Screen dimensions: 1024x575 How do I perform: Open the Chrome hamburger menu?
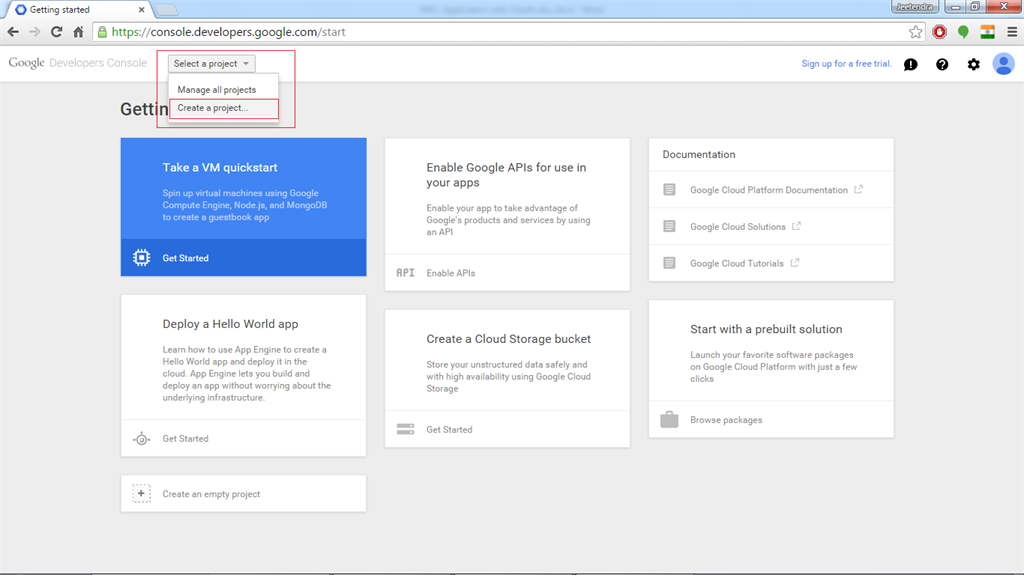tap(1012, 31)
